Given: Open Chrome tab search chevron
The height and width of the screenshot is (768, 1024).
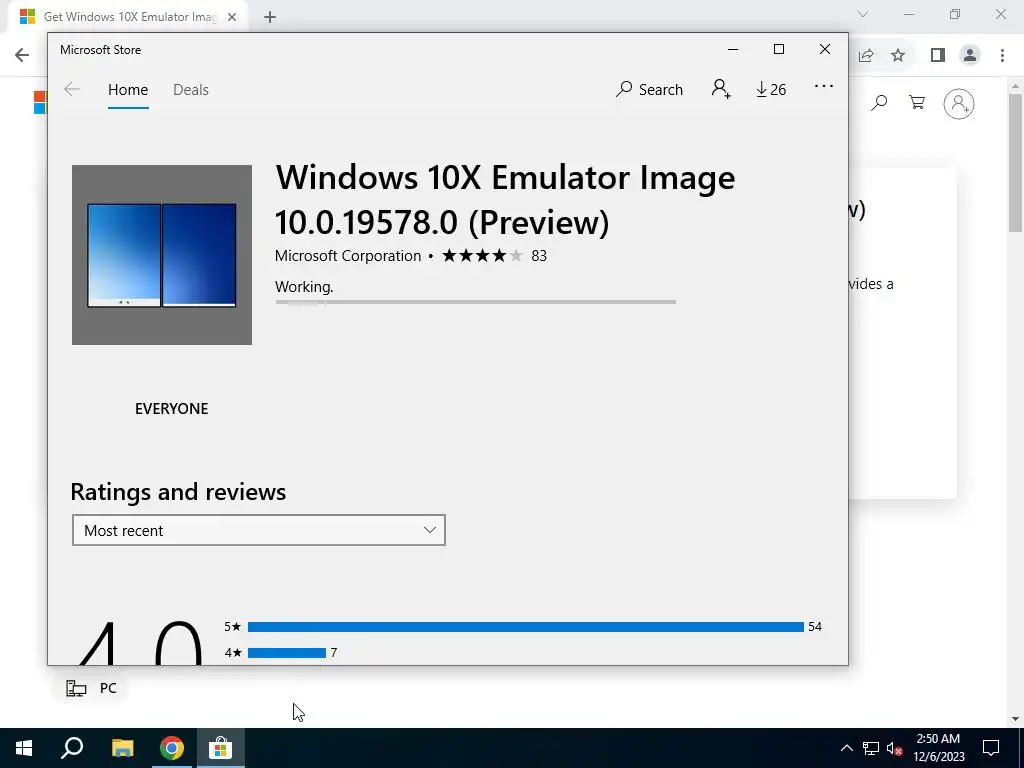Looking at the screenshot, I should tap(863, 14).
